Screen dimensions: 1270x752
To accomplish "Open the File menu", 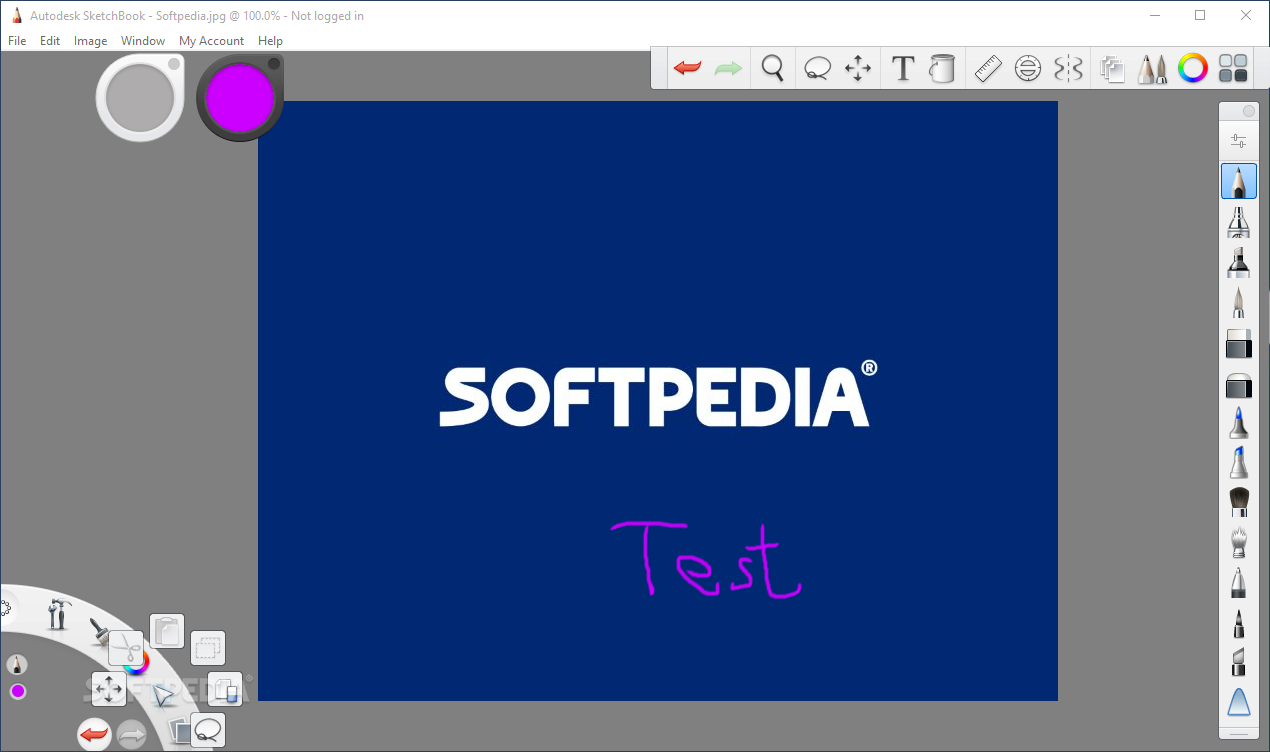I will pos(17,41).
